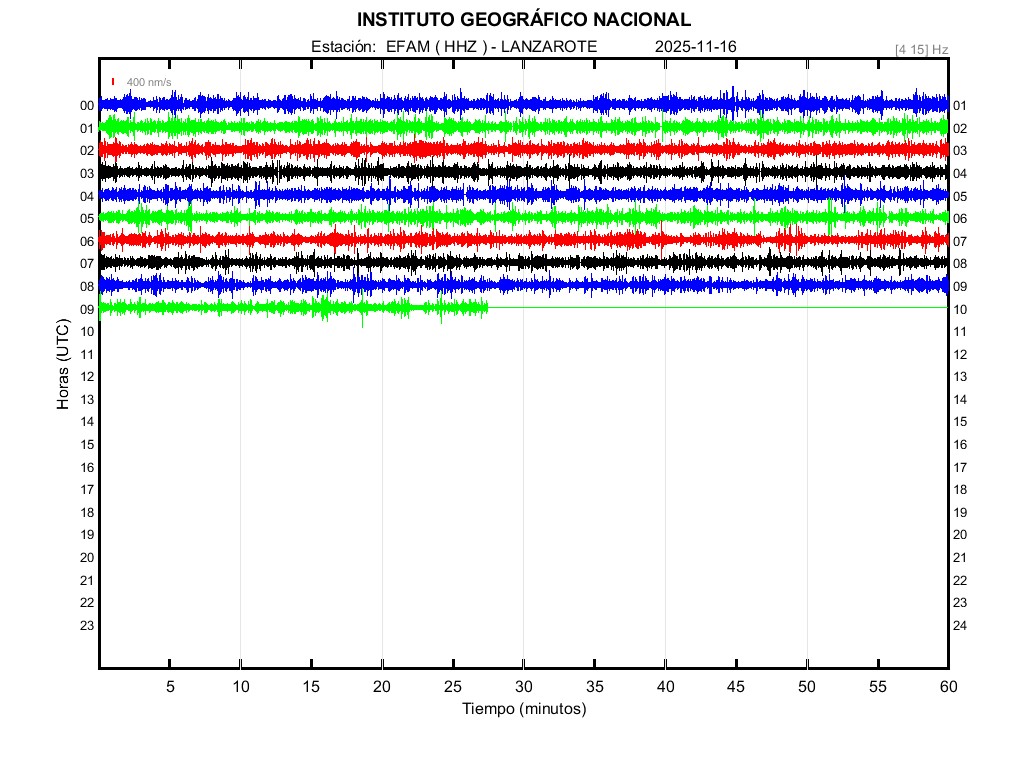Click the red 400 nm/s scale bar

(x=113, y=82)
